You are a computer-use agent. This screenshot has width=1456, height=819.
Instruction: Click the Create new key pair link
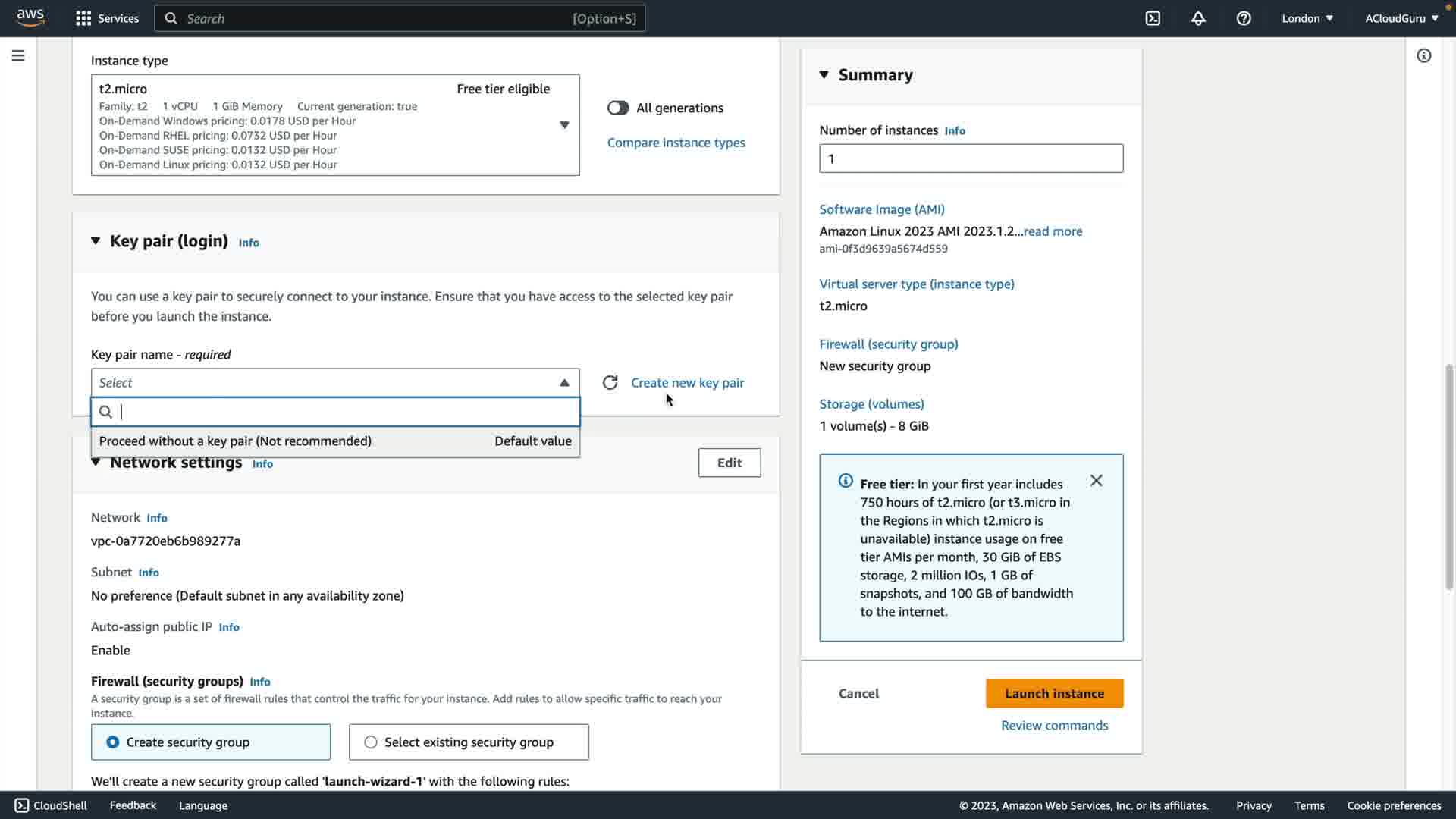click(x=687, y=383)
